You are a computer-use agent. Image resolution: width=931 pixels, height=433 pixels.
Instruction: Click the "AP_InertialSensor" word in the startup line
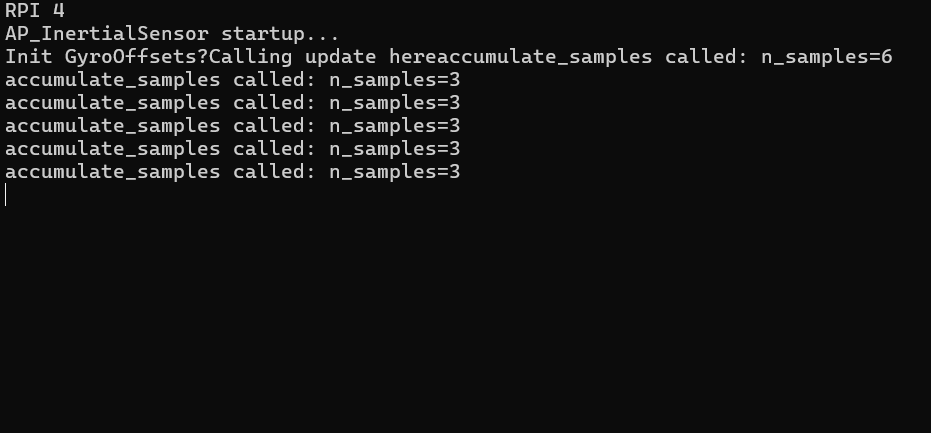(x=106, y=34)
